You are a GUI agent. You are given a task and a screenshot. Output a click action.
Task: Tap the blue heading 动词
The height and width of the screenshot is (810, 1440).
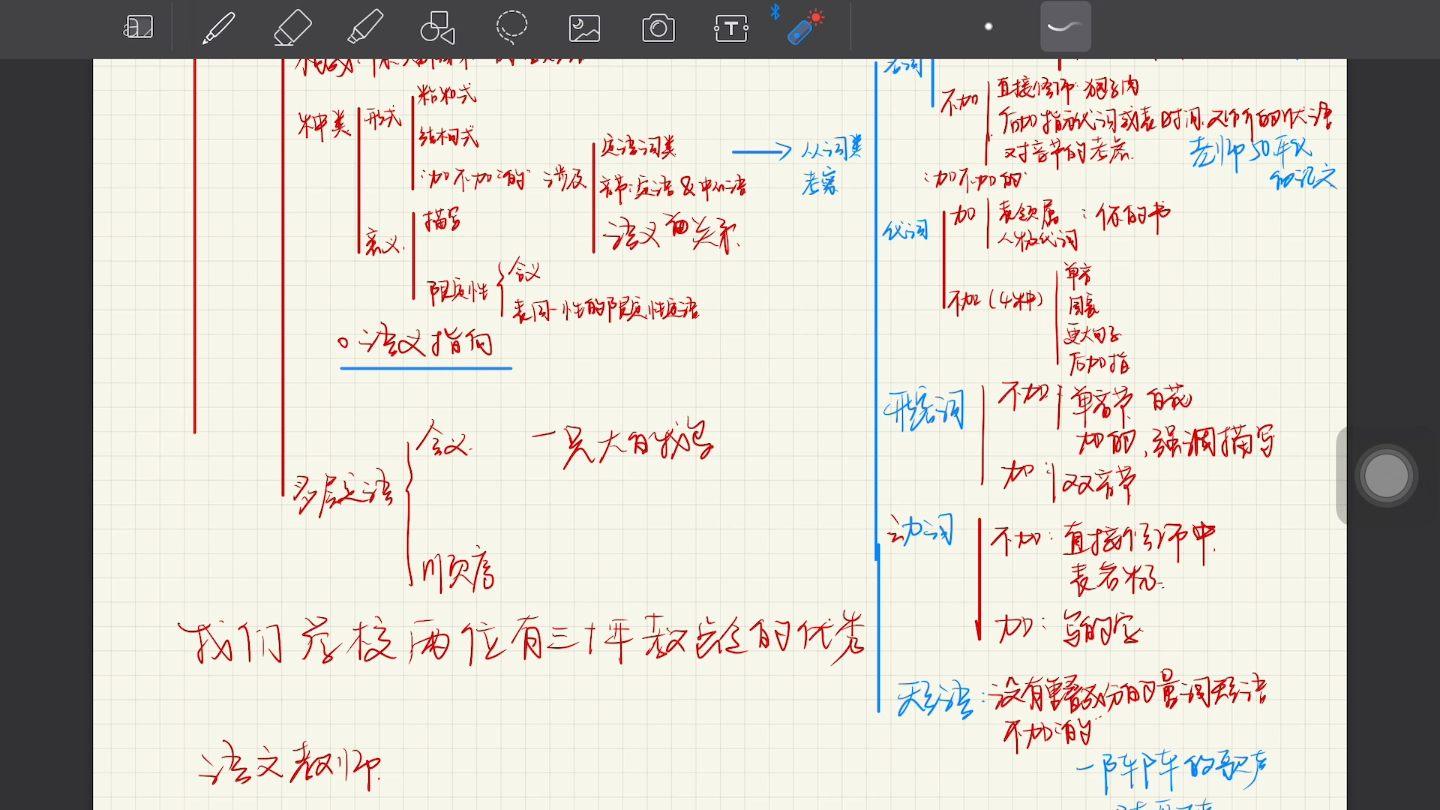point(921,530)
